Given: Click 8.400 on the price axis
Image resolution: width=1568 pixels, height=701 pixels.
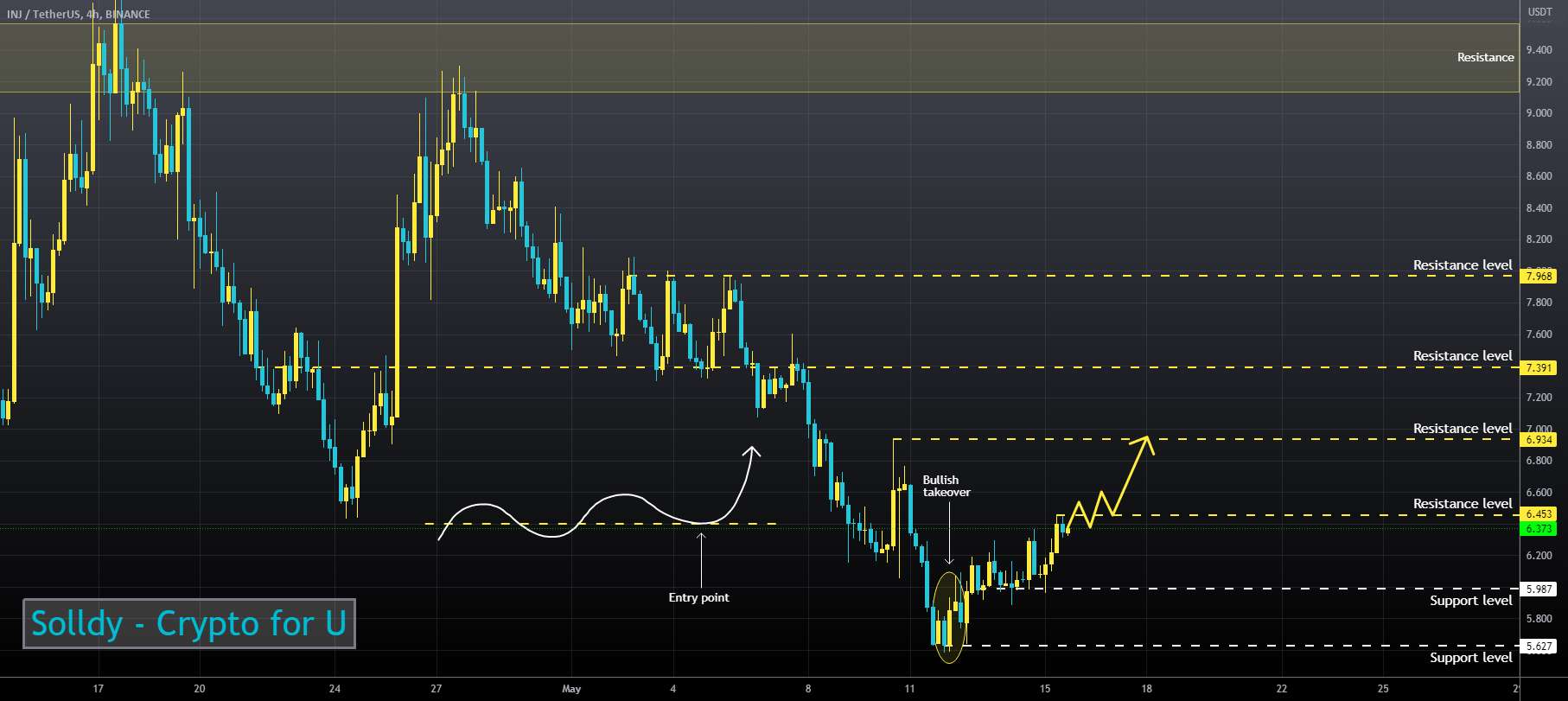Looking at the screenshot, I should (x=1539, y=208).
